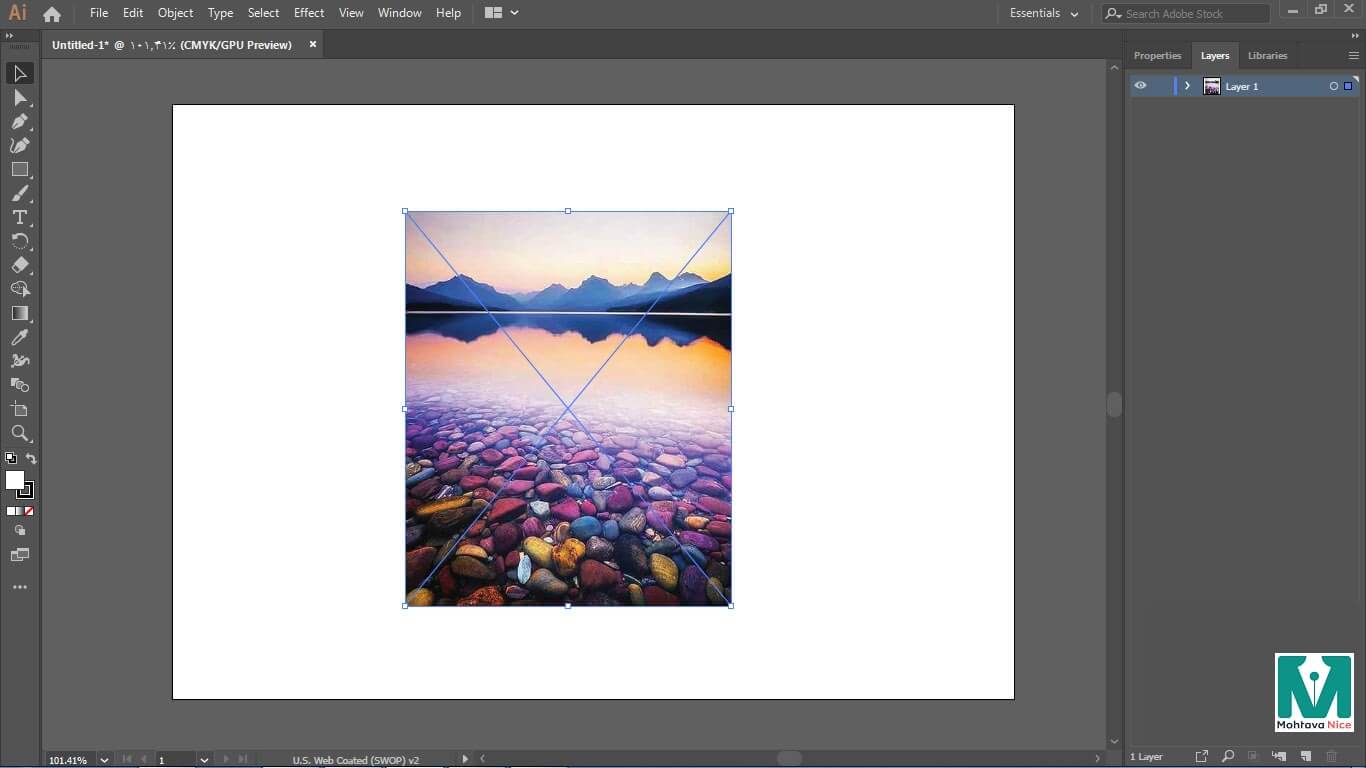Click Layer 1 target circle

pyautogui.click(x=1333, y=87)
